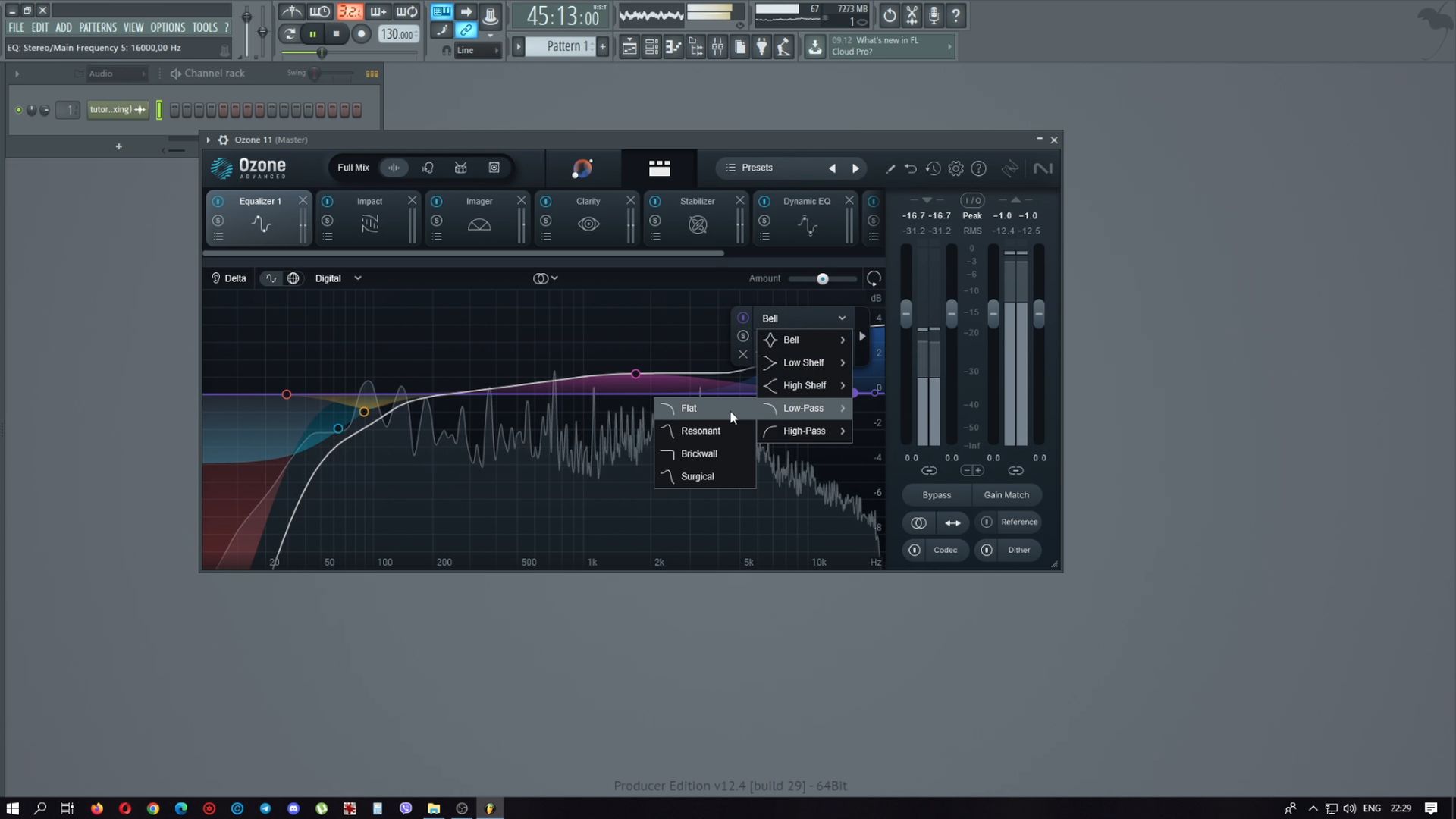Choose Brickwall low-pass filter option

(698, 453)
